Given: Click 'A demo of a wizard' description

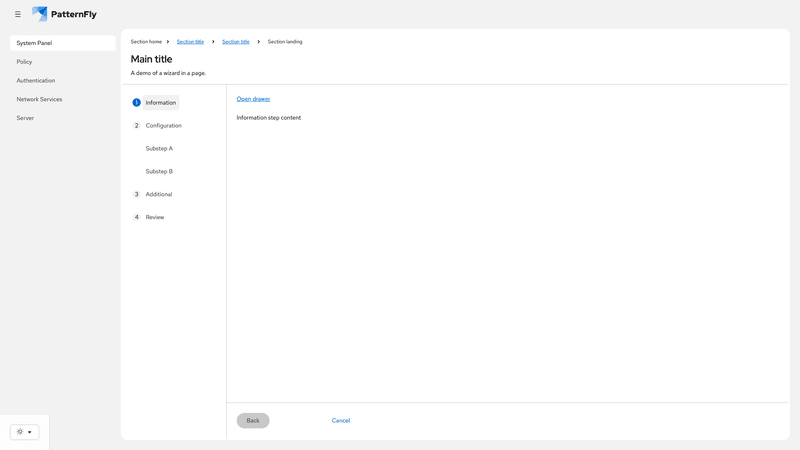Looking at the screenshot, I should click(168, 73).
